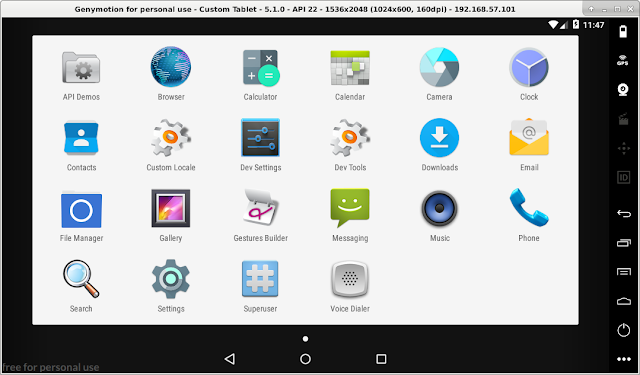
Task: Open Genymotion battery widget
Action: pos(623,31)
